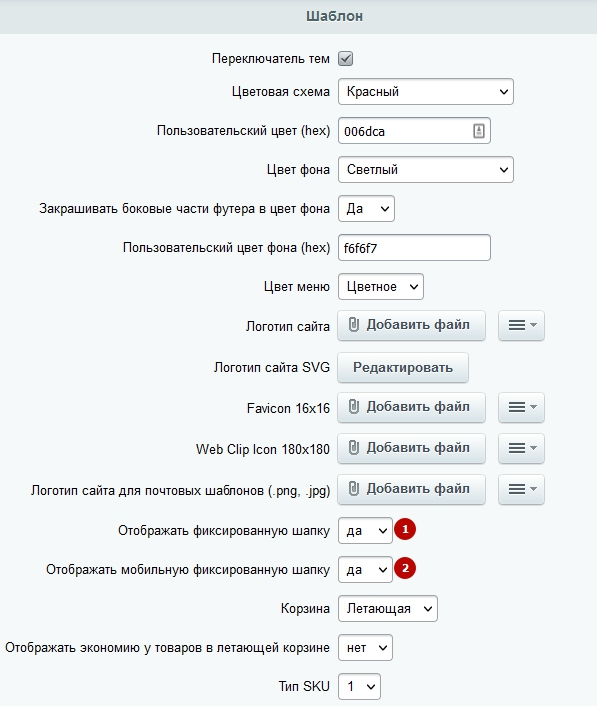Viewport: 597px width, 706px height.
Task: Click the custom color hex field 006dca
Action: click(414, 131)
